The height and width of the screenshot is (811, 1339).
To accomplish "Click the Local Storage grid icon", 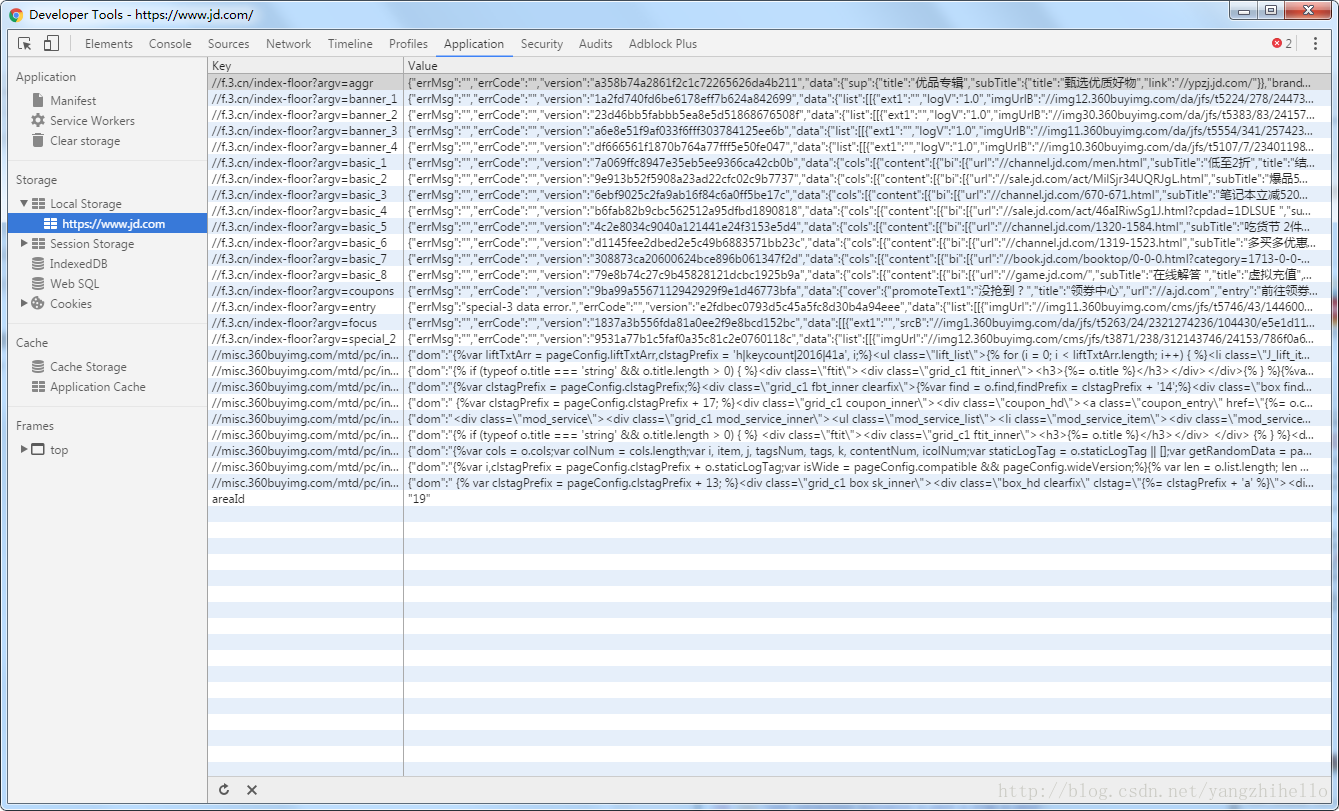I will click(38, 204).
